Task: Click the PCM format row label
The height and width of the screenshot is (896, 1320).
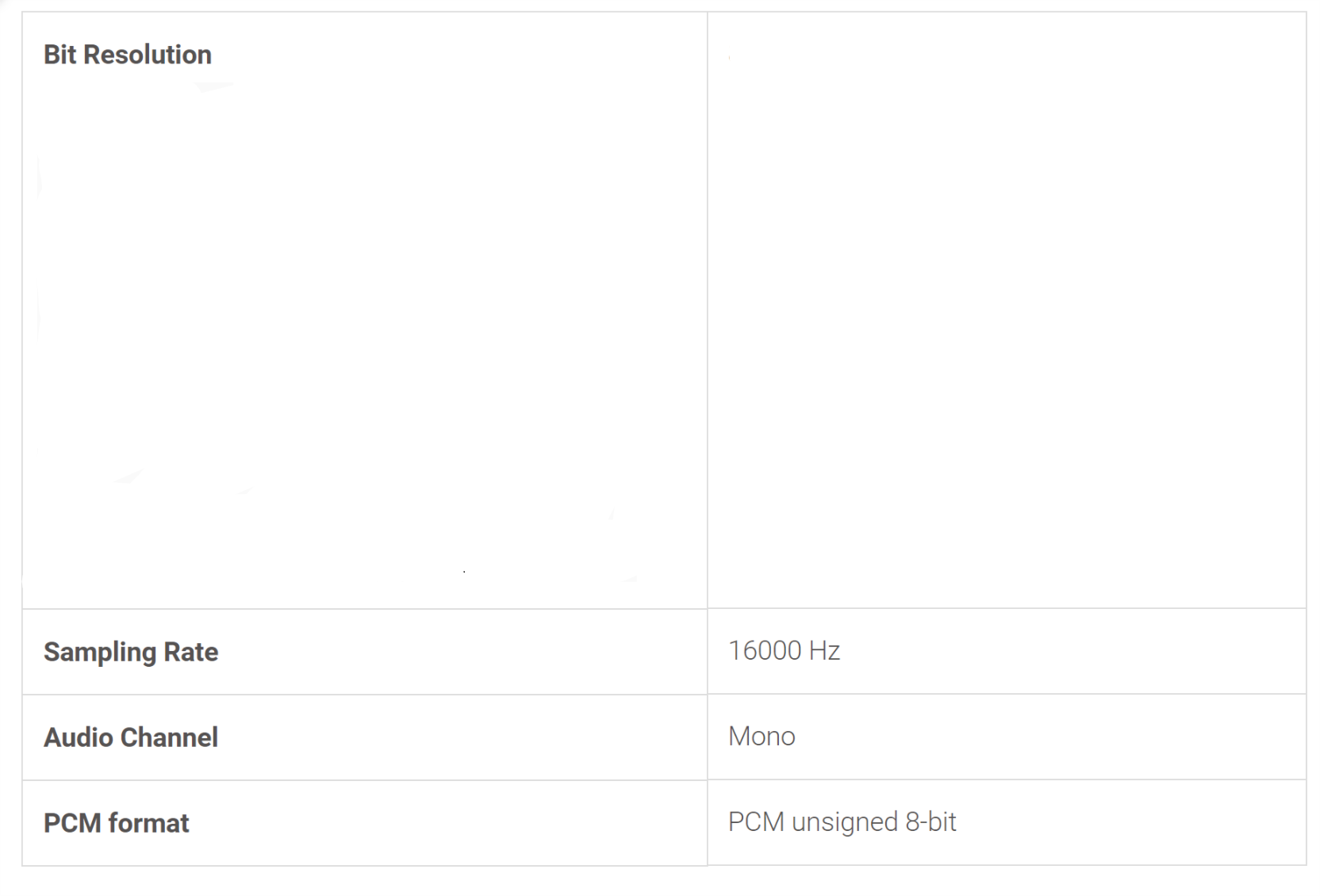Action: [116, 823]
